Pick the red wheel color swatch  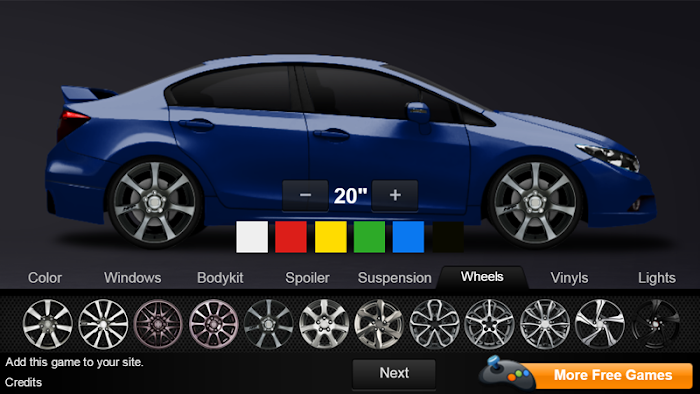291,237
